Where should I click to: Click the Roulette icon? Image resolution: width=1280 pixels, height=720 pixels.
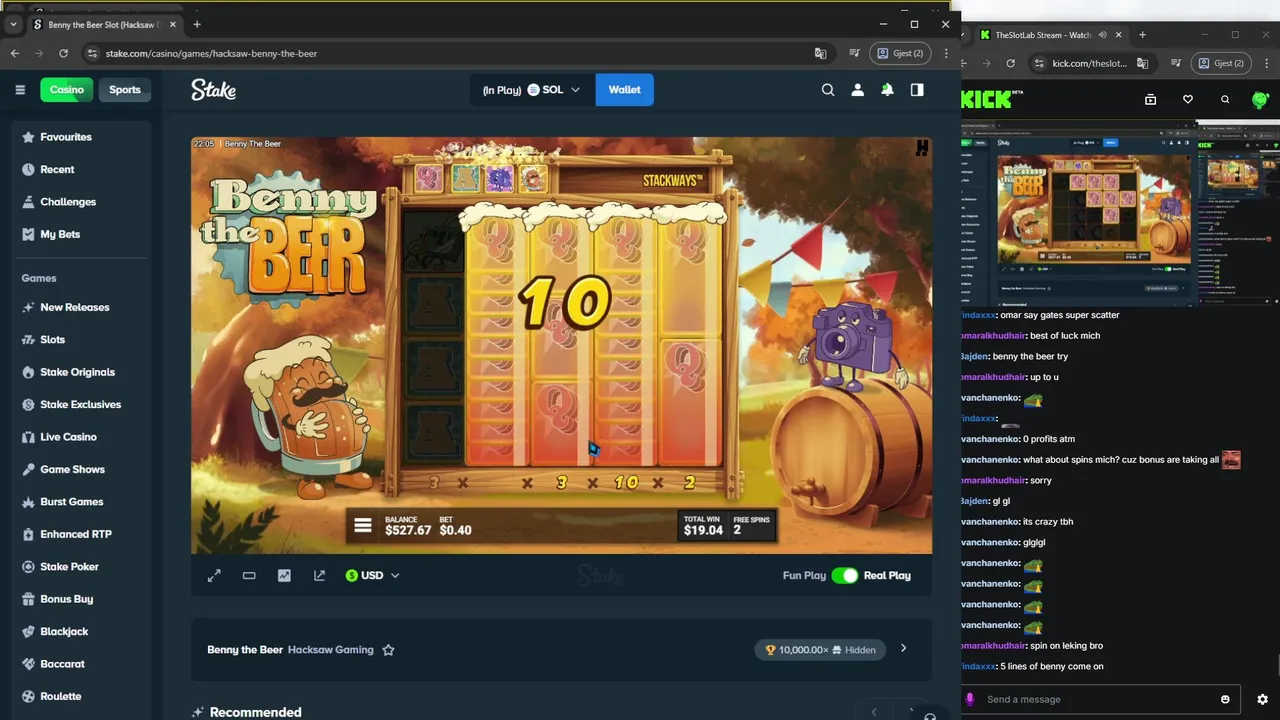tap(28, 696)
